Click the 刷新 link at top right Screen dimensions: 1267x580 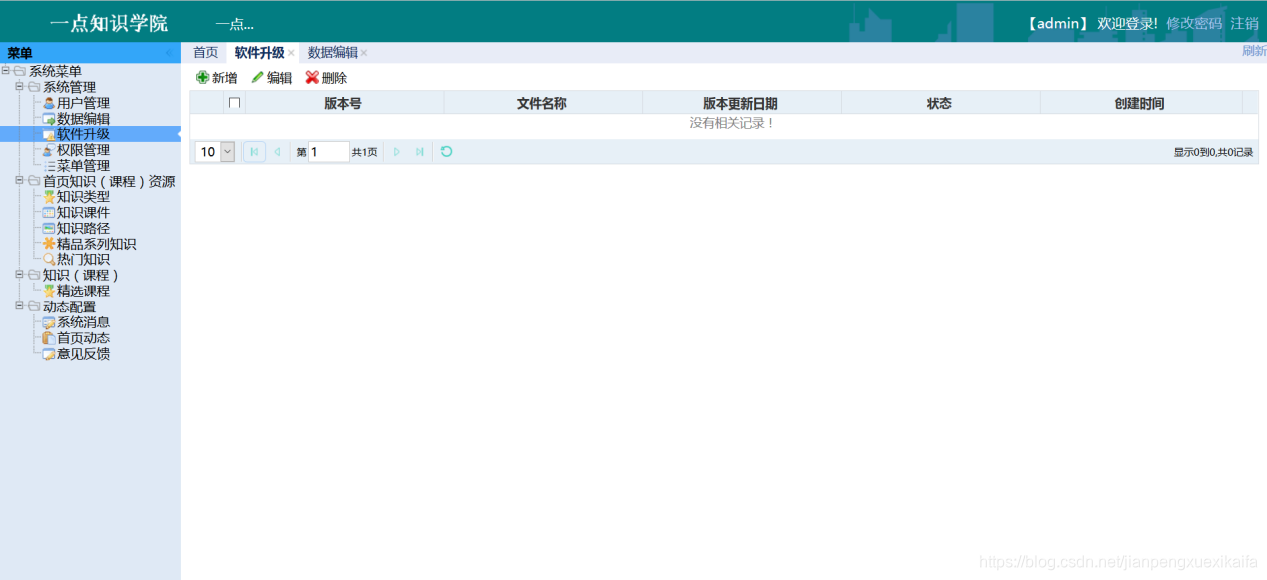click(1254, 51)
